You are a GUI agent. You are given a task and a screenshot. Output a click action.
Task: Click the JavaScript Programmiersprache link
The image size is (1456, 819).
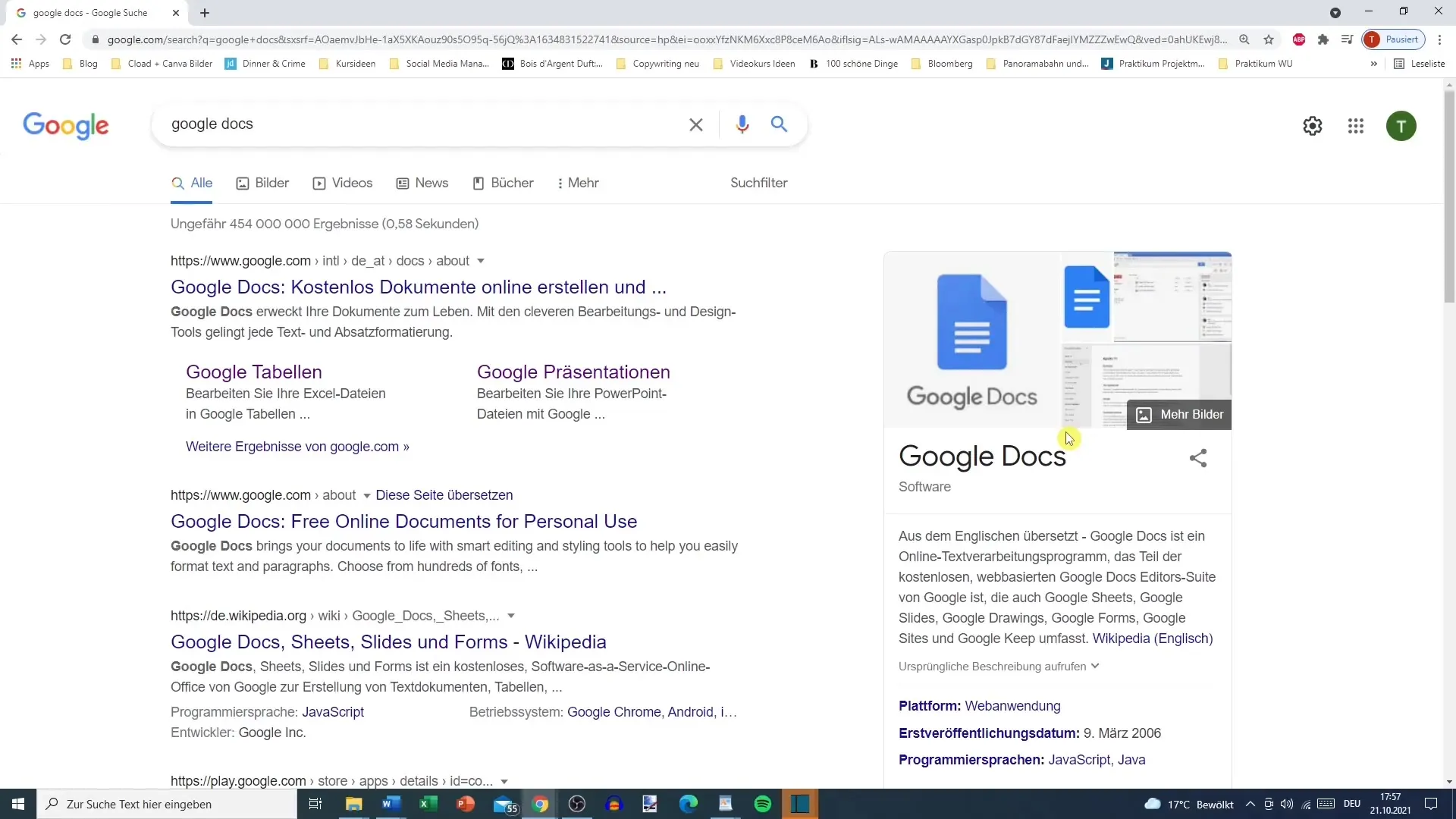click(x=333, y=712)
